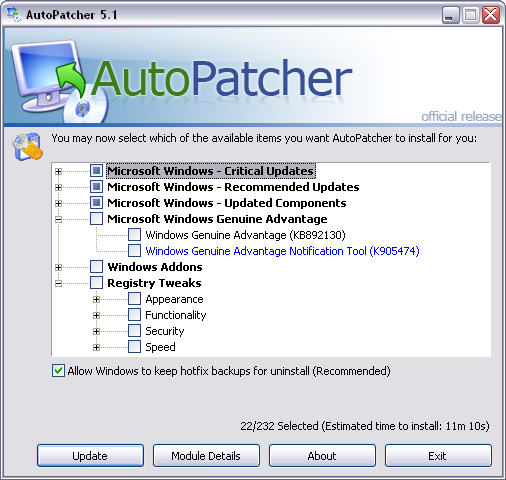Select the Windows Addons label
This screenshot has height=480, width=506.
155,267
